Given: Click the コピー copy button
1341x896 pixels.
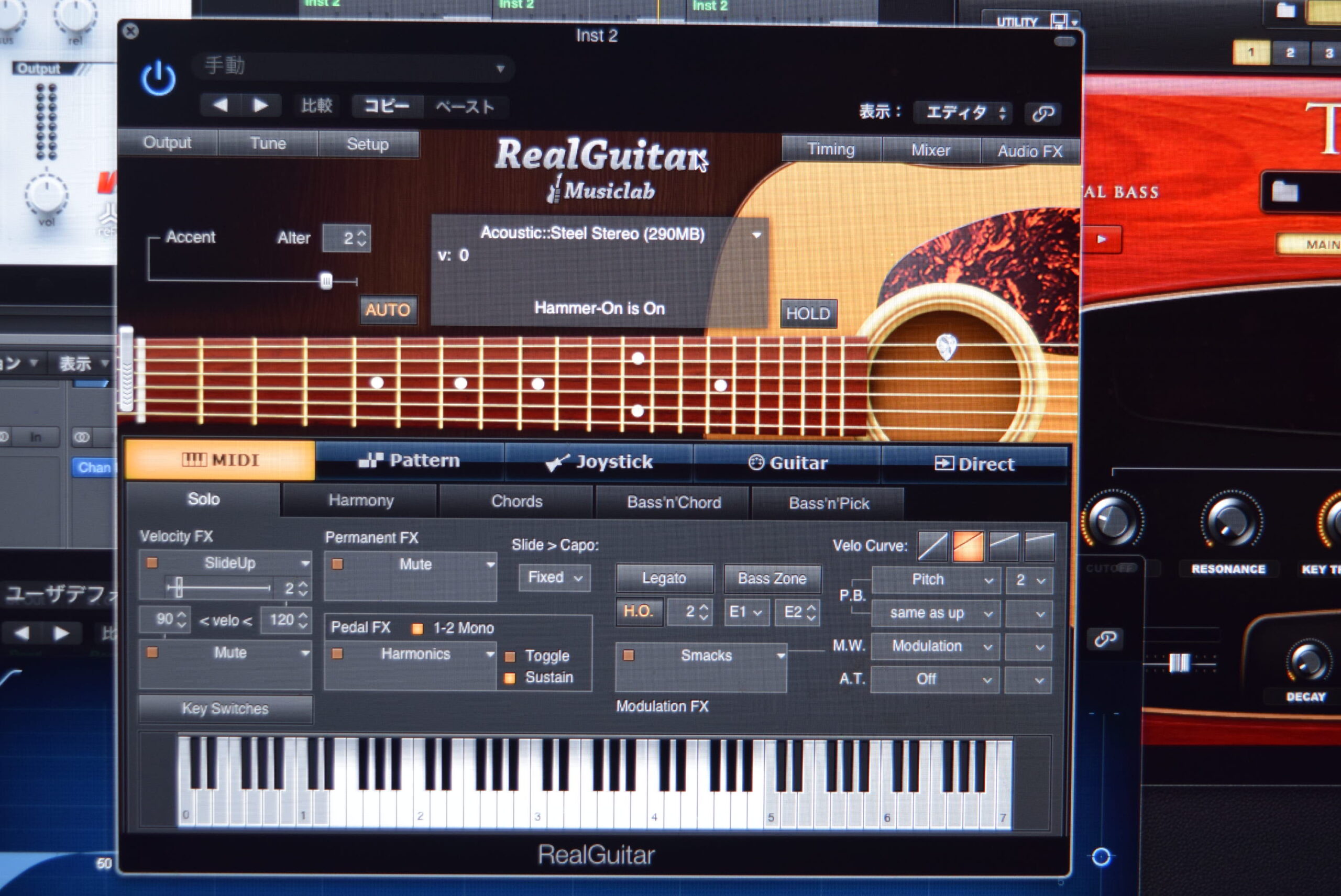Looking at the screenshot, I should tap(387, 106).
